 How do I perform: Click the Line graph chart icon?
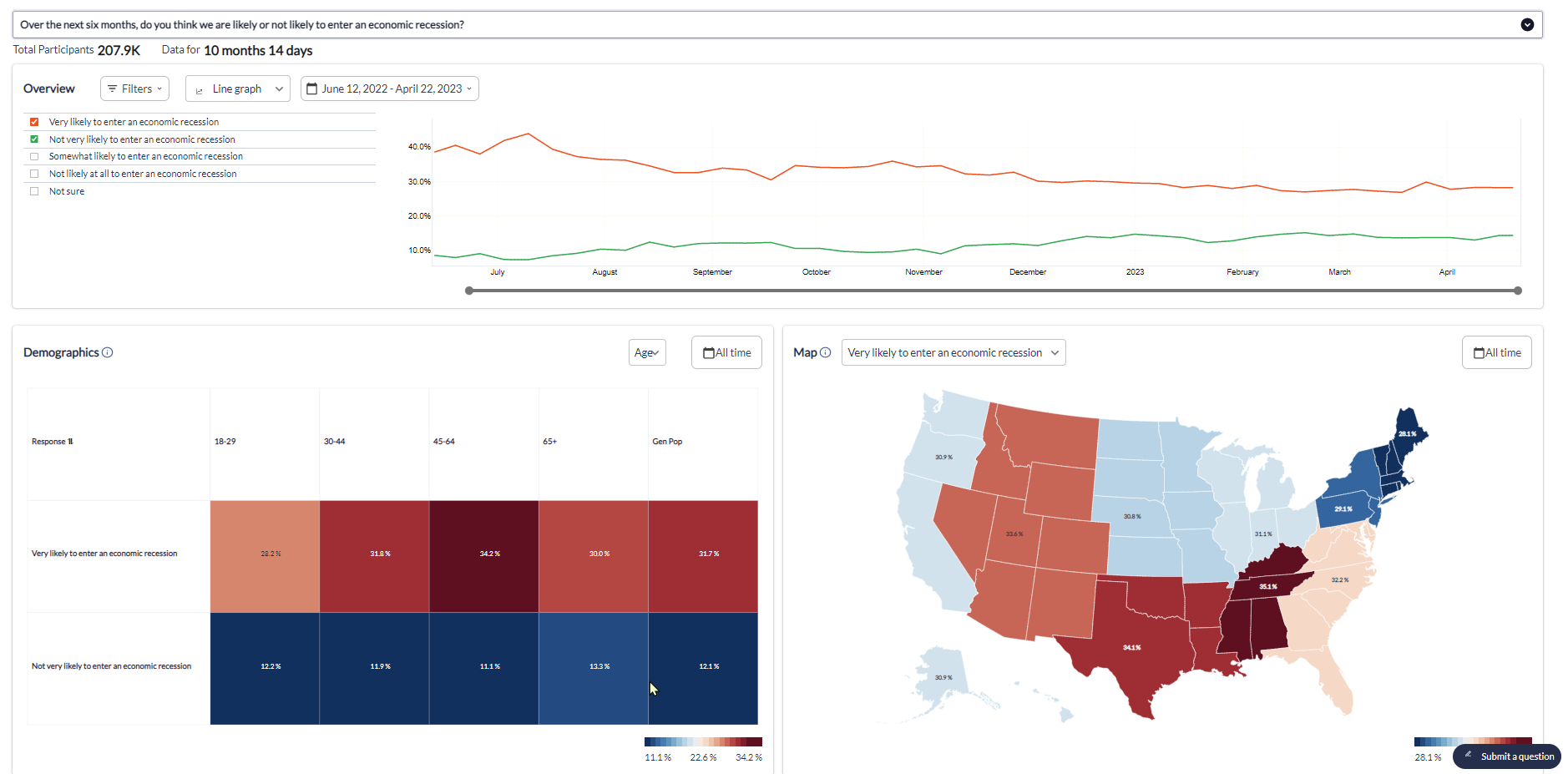(200, 89)
